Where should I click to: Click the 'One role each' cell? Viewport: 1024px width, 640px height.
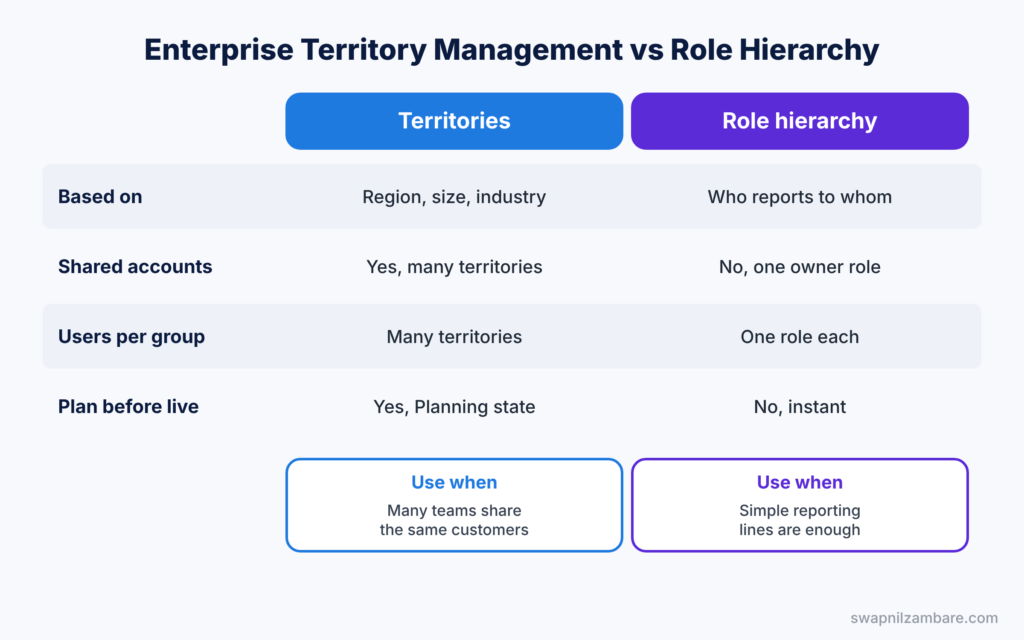799,336
